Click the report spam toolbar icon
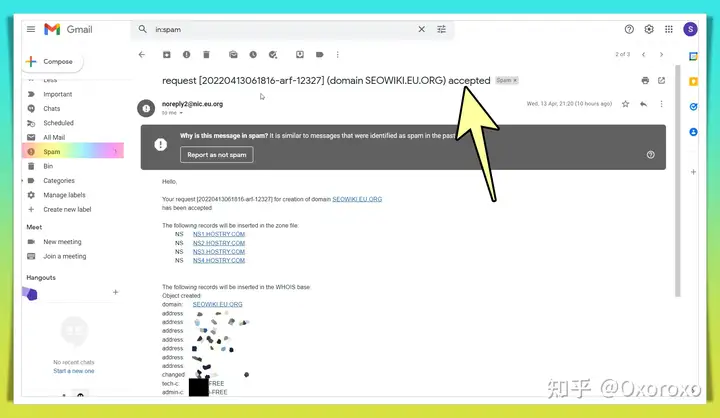 coord(186,55)
